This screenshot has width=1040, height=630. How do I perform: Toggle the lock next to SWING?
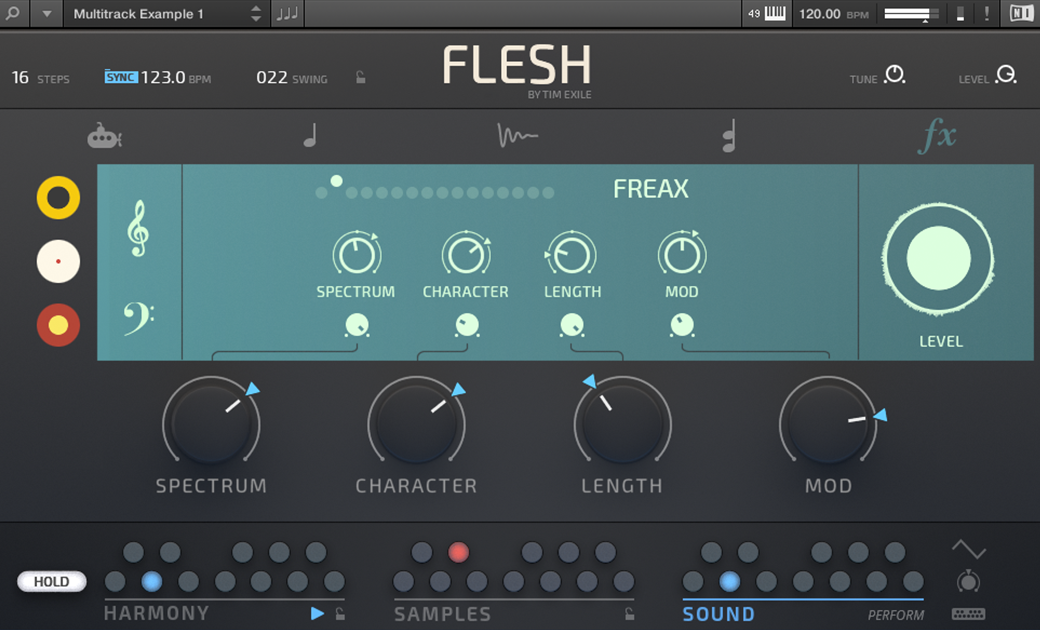pos(360,78)
